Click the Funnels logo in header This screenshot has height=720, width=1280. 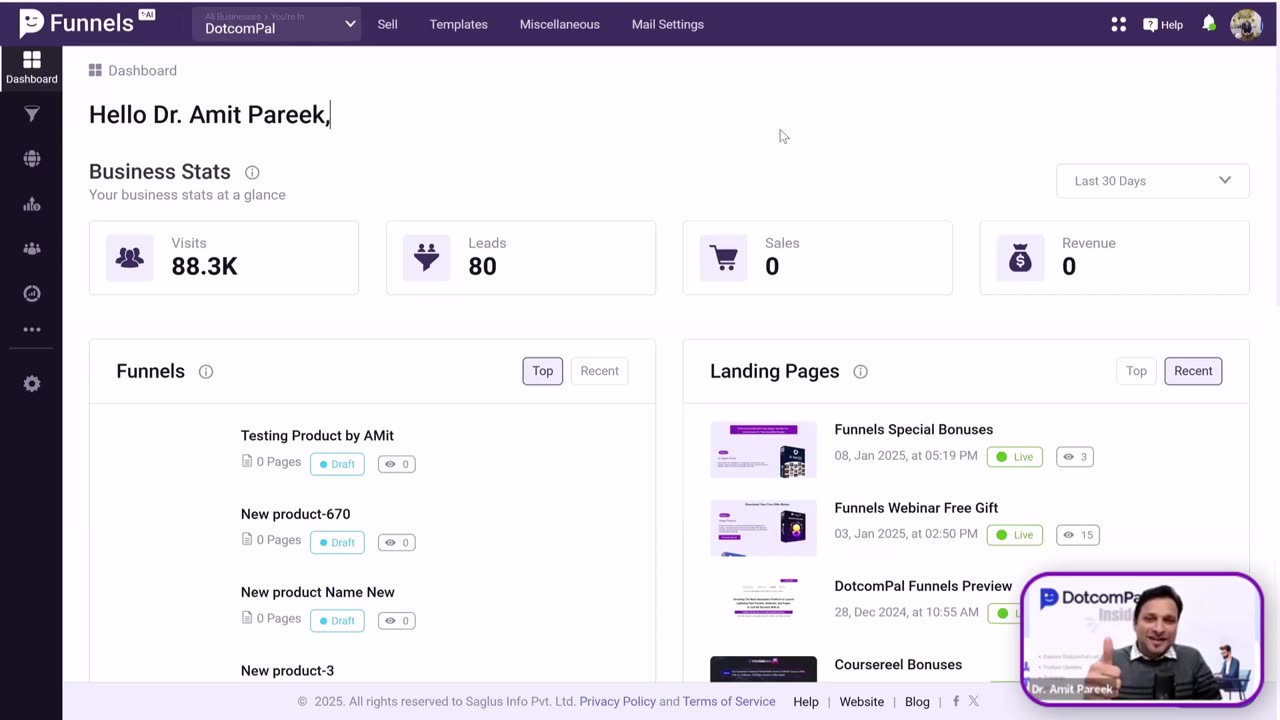click(x=87, y=23)
